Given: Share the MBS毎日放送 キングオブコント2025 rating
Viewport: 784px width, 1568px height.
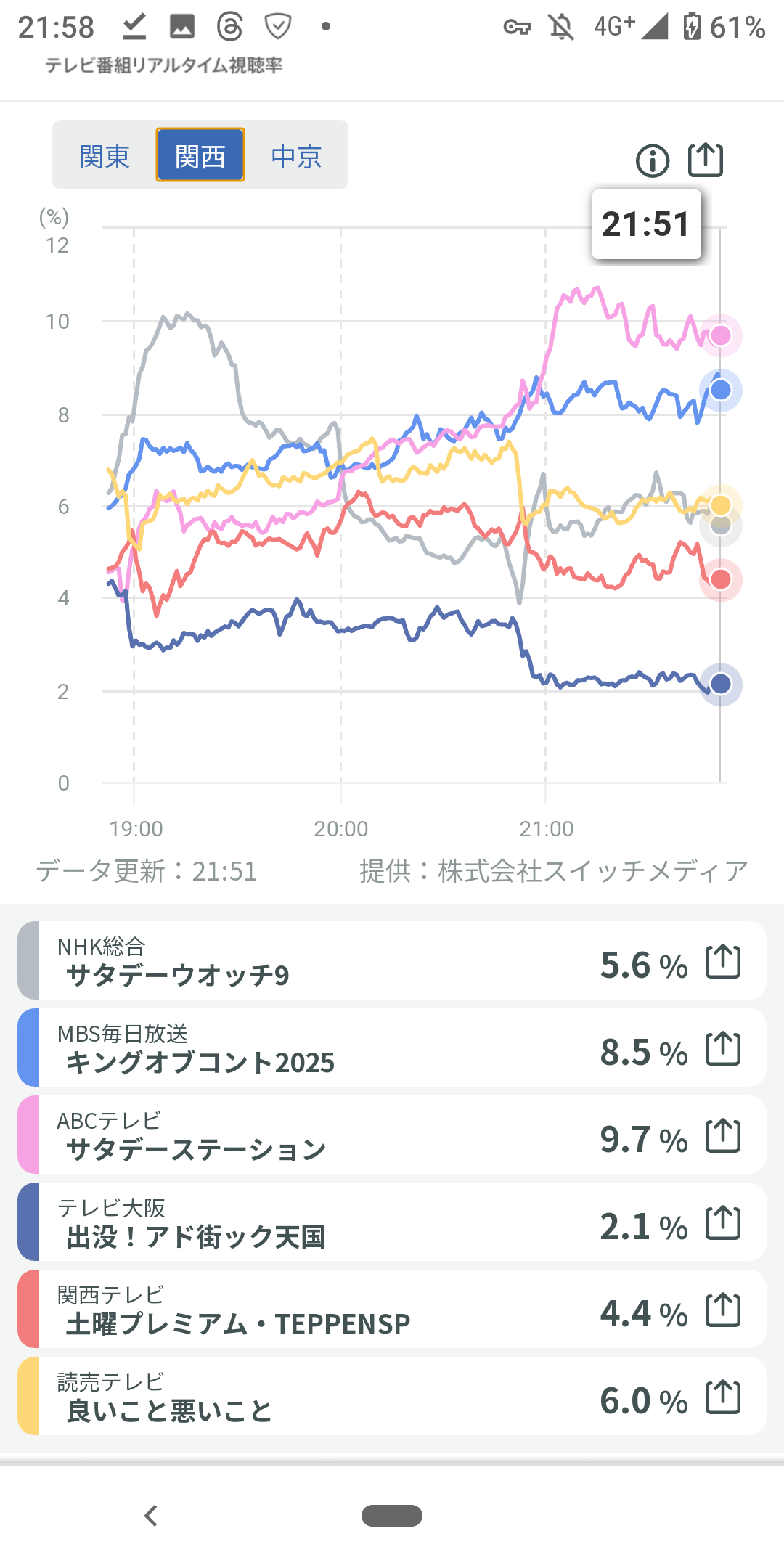Looking at the screenshot, I should (x=723, y=1049).
